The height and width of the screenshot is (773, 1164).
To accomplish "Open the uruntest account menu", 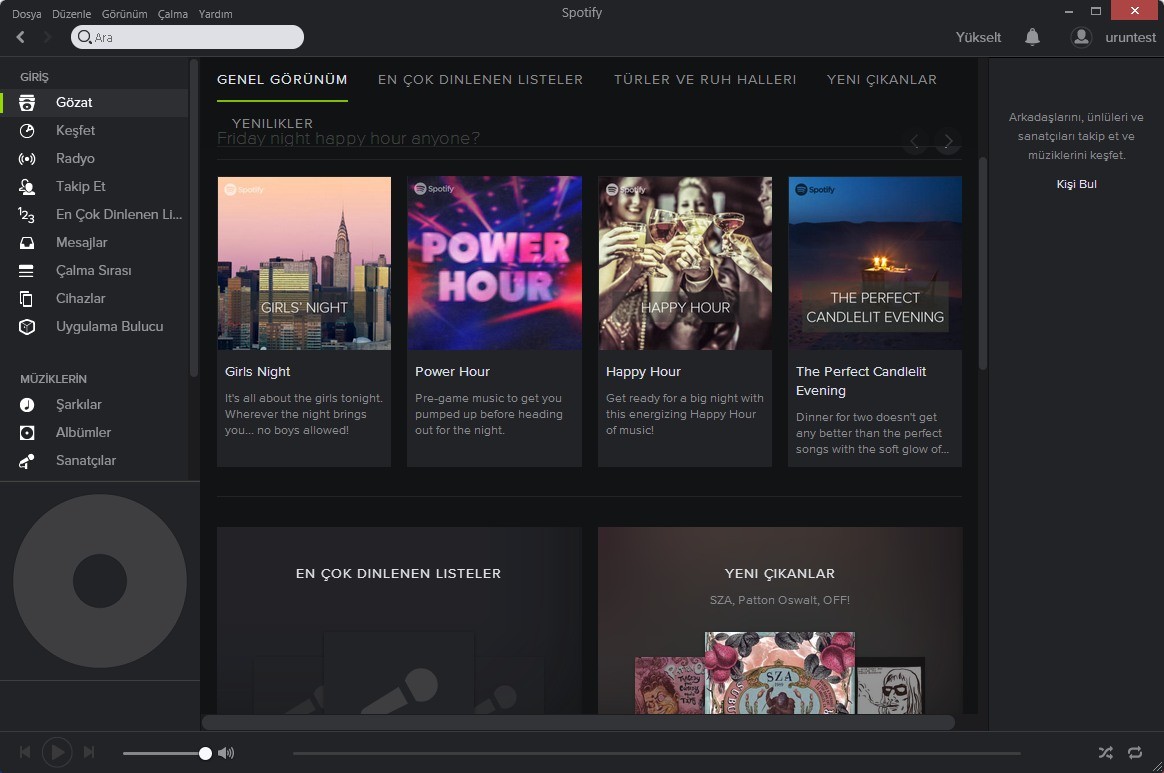I will (x=1130, y=37).
